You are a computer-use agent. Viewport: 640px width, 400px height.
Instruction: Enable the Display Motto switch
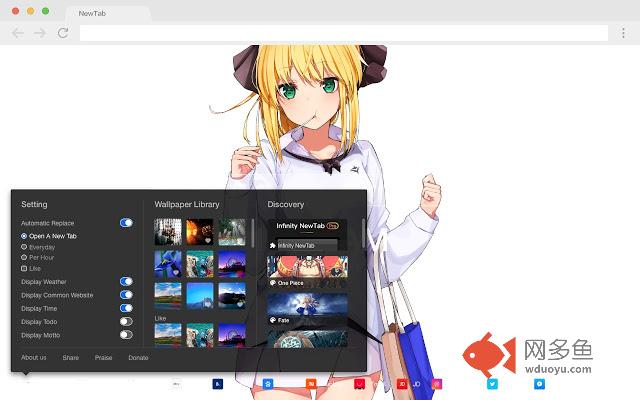pos(126,335)
